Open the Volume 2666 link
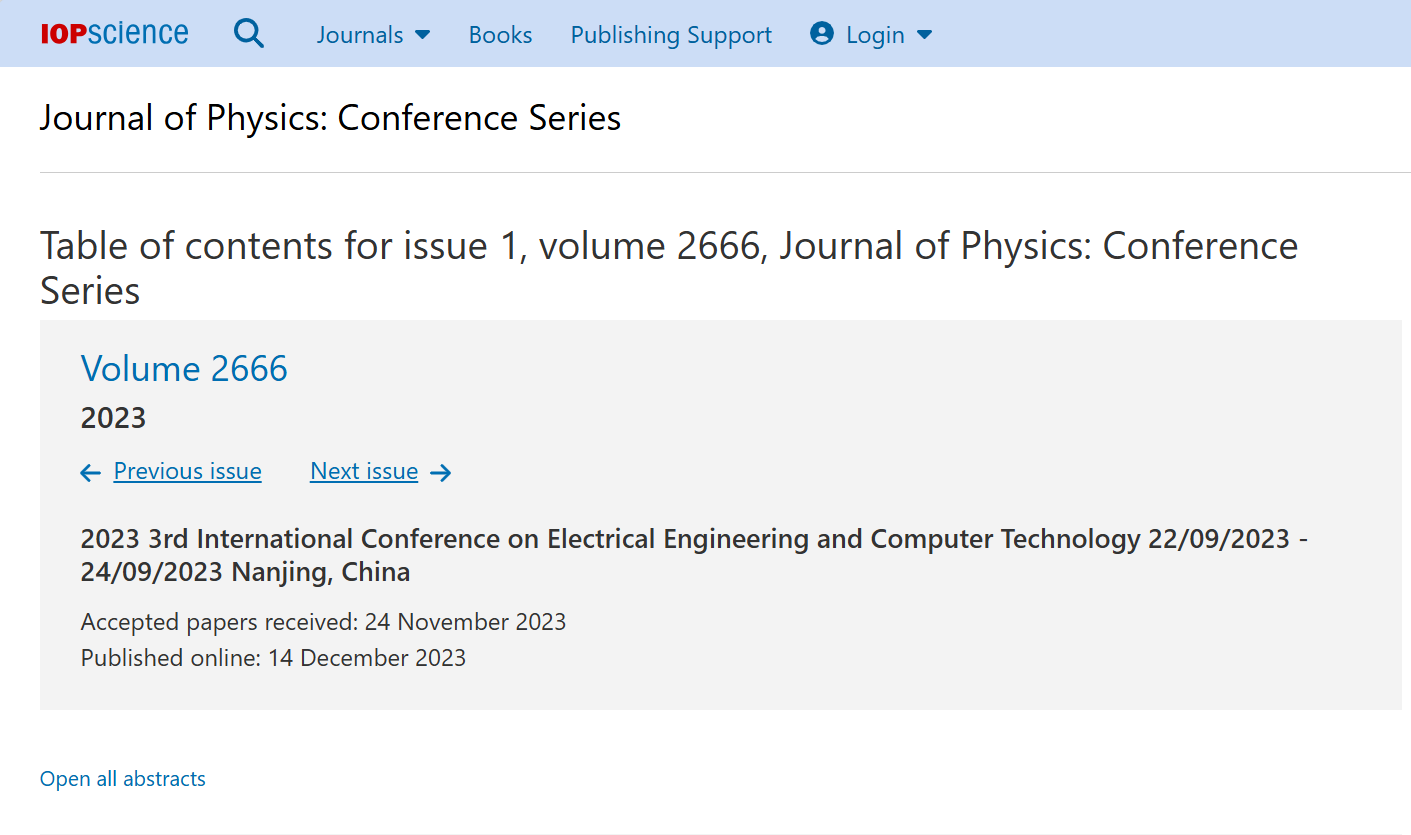 184,369
